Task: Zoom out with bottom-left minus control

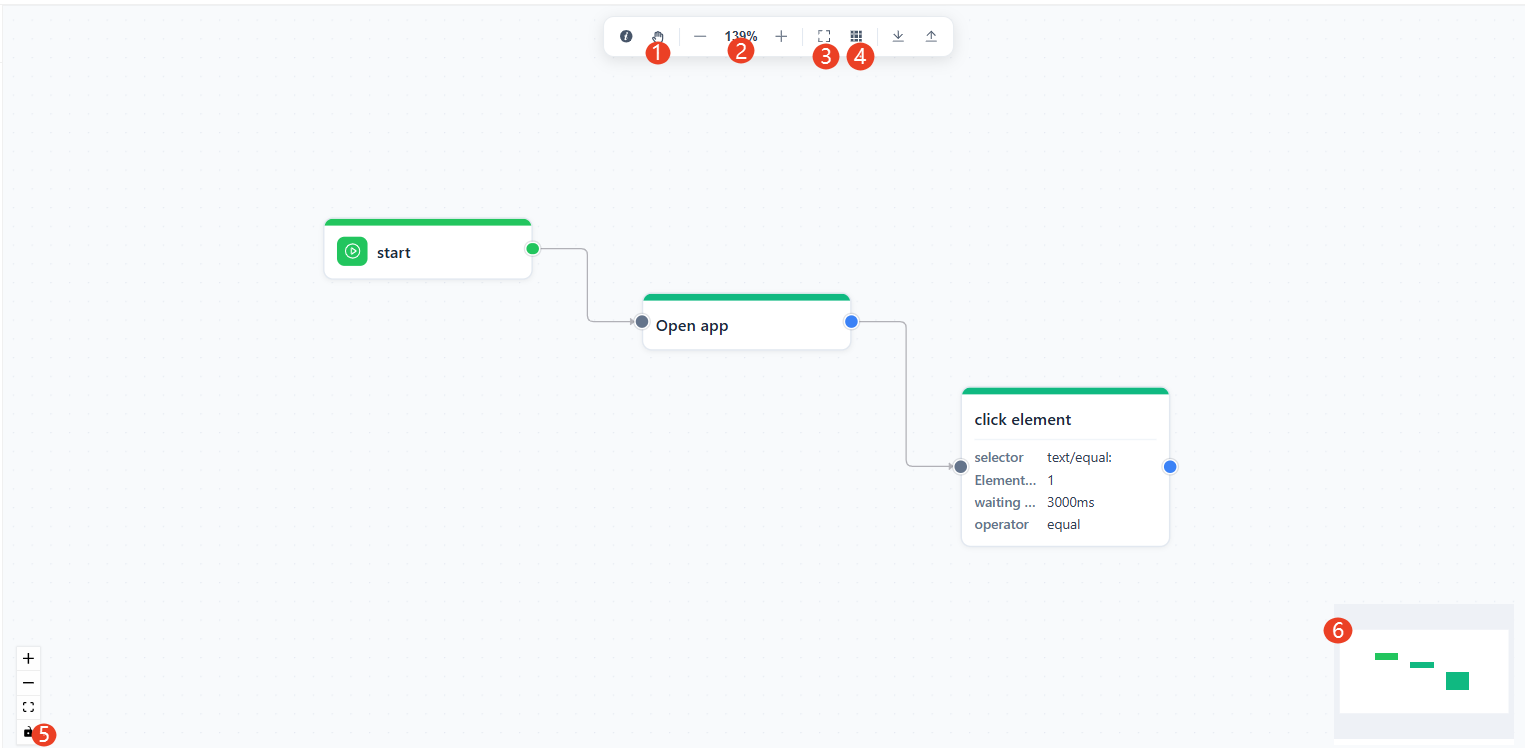Action: pyautogui.click(x=28, y=683)
